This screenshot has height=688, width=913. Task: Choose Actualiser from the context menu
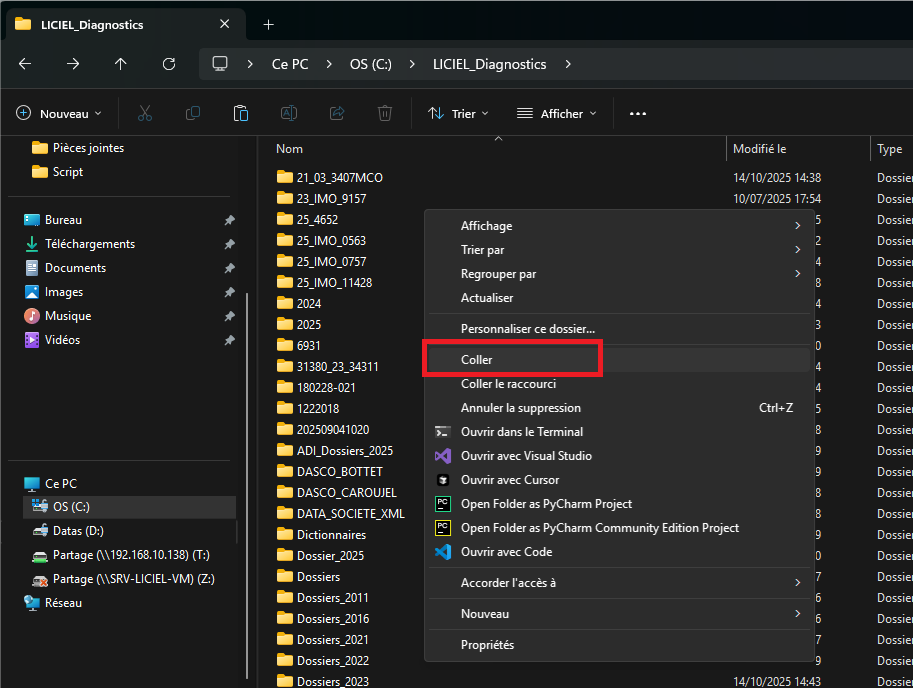[x=487, y=298]
